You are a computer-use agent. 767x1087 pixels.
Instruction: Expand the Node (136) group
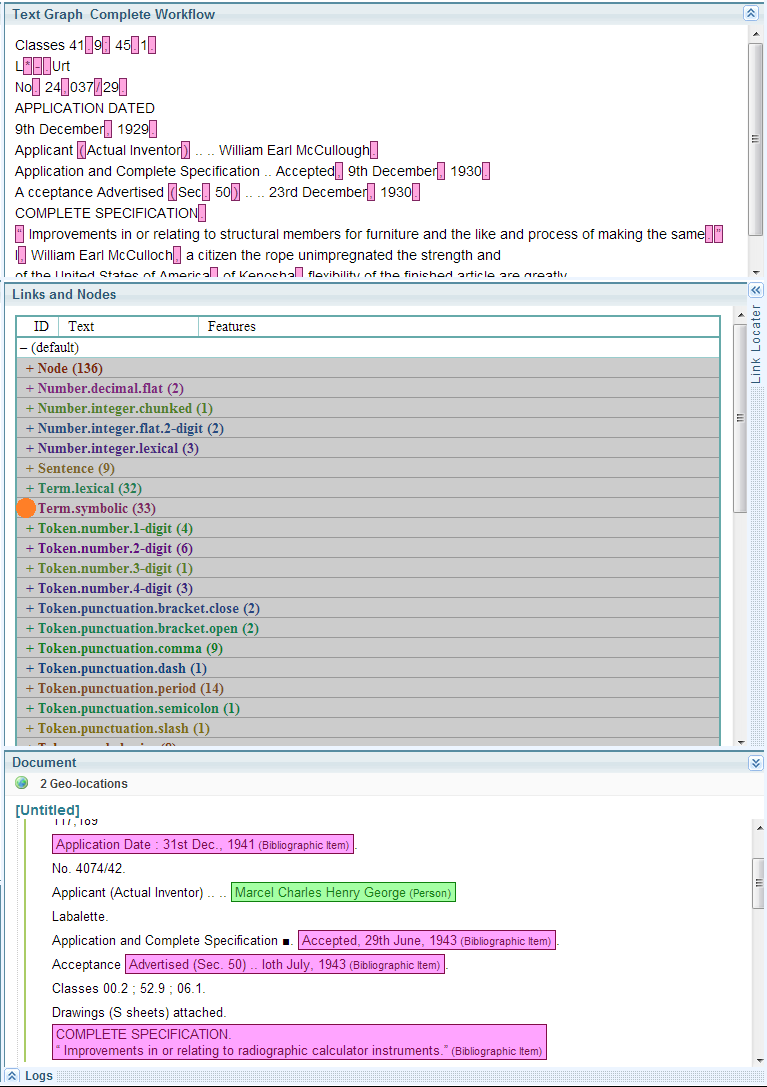pyautogui.click(x=30, y=369)
